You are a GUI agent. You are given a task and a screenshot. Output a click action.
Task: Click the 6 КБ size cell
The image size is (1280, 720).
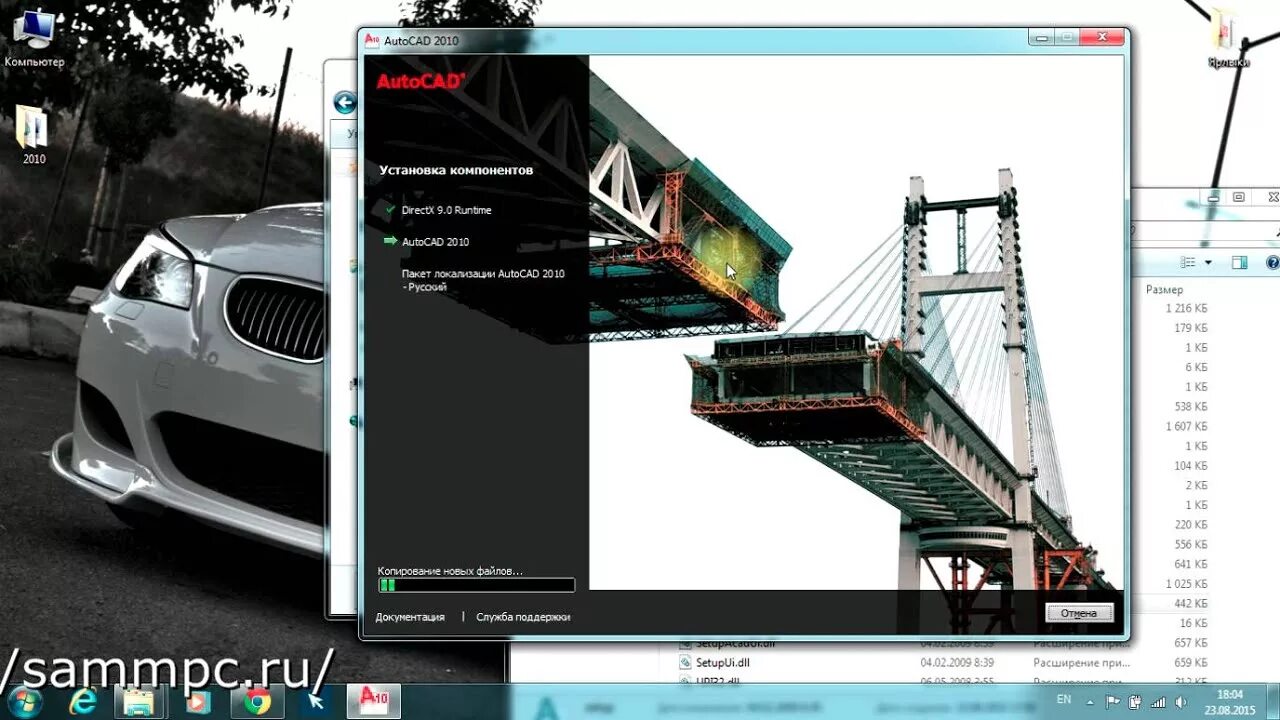tap(1196, 367)
